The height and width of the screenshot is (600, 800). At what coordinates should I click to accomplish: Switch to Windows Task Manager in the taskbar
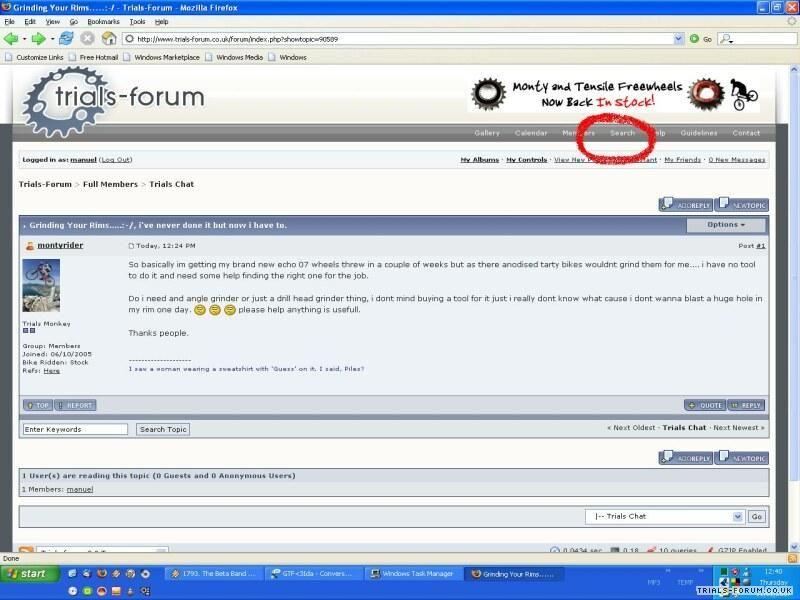pos(413,574)
